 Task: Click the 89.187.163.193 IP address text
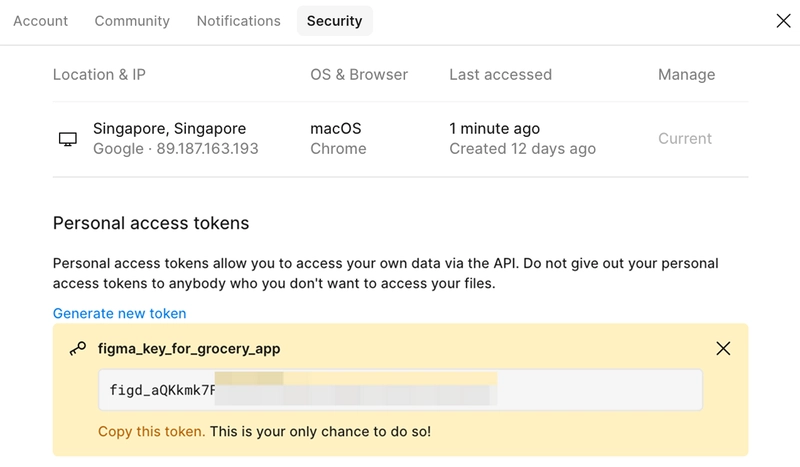[x=207, y=149]
